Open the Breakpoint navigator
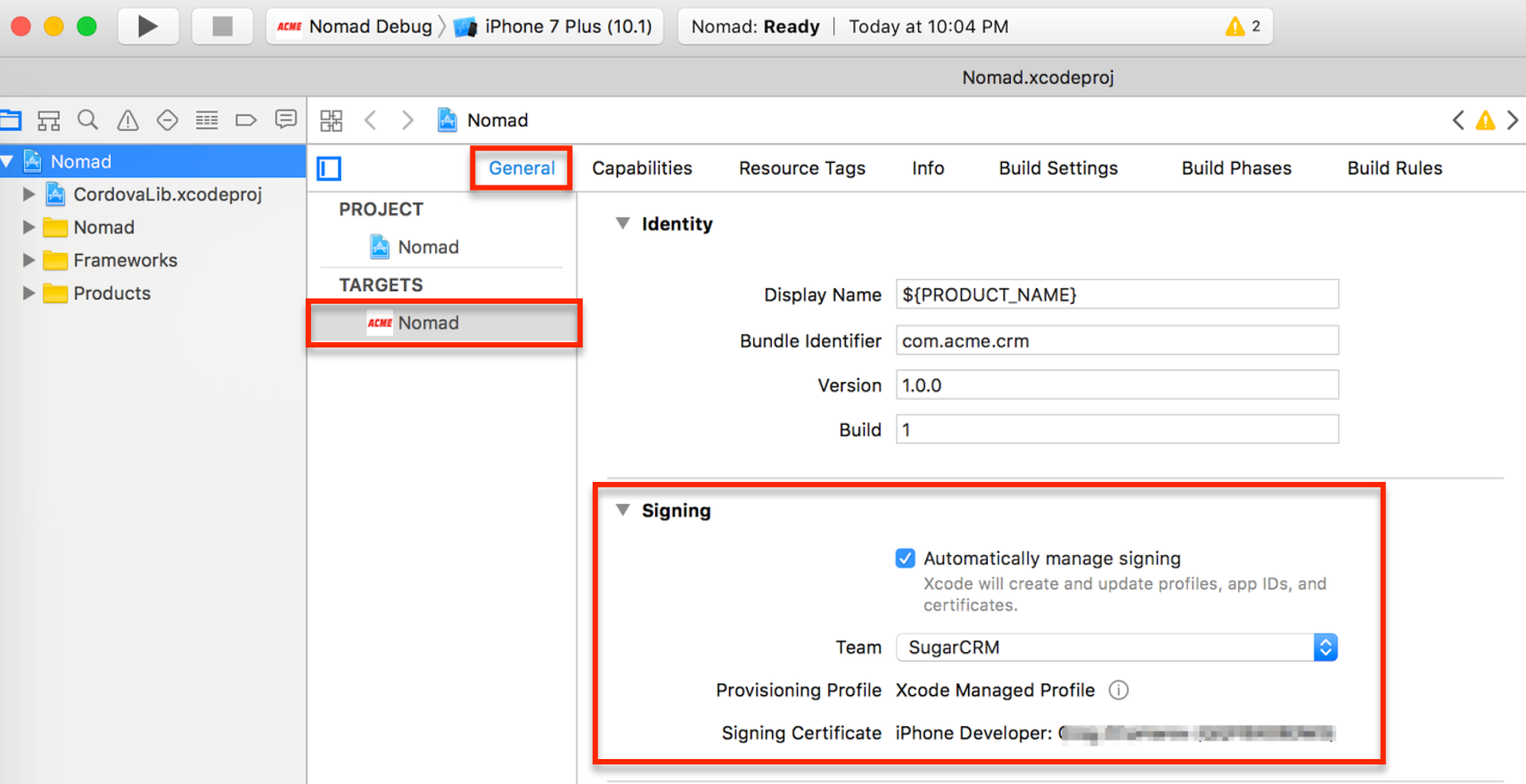 246,120
